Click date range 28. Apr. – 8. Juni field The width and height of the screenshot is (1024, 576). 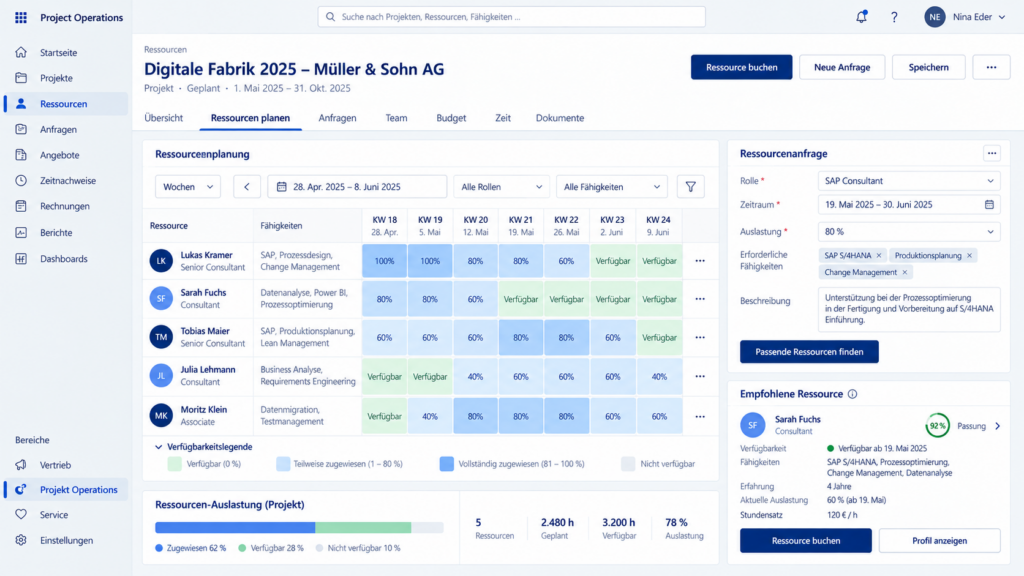pyautogui.click(x=357, y=187)
